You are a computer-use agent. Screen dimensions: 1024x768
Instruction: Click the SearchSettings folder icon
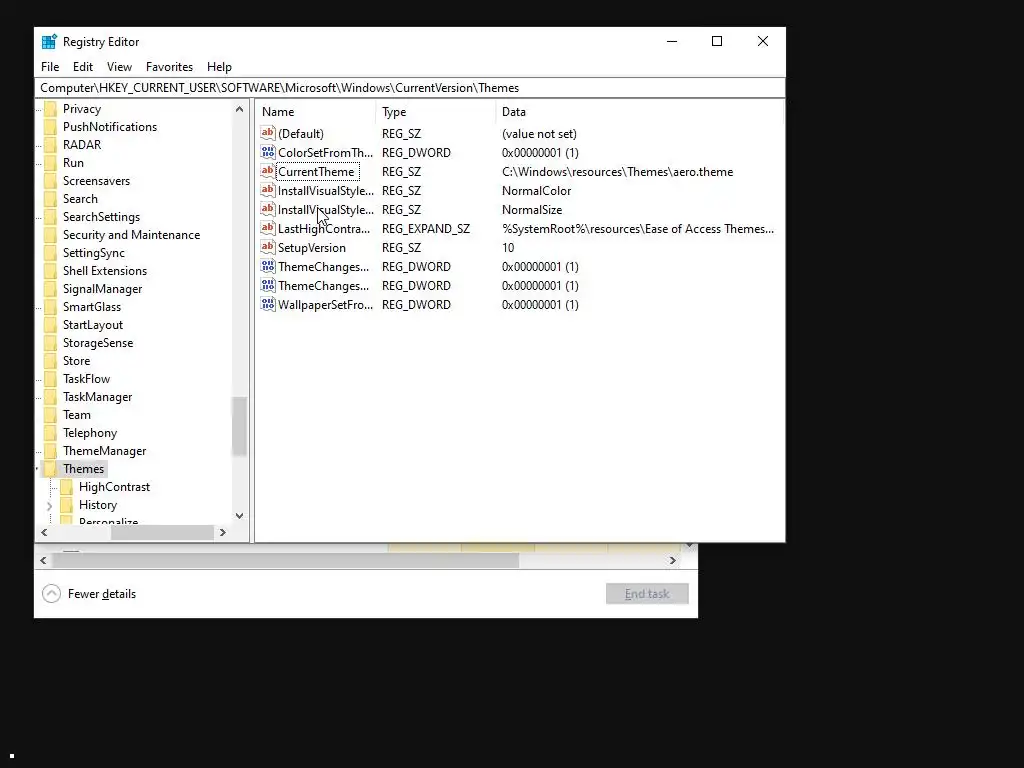pyautogui.click(x=50, y=217)
